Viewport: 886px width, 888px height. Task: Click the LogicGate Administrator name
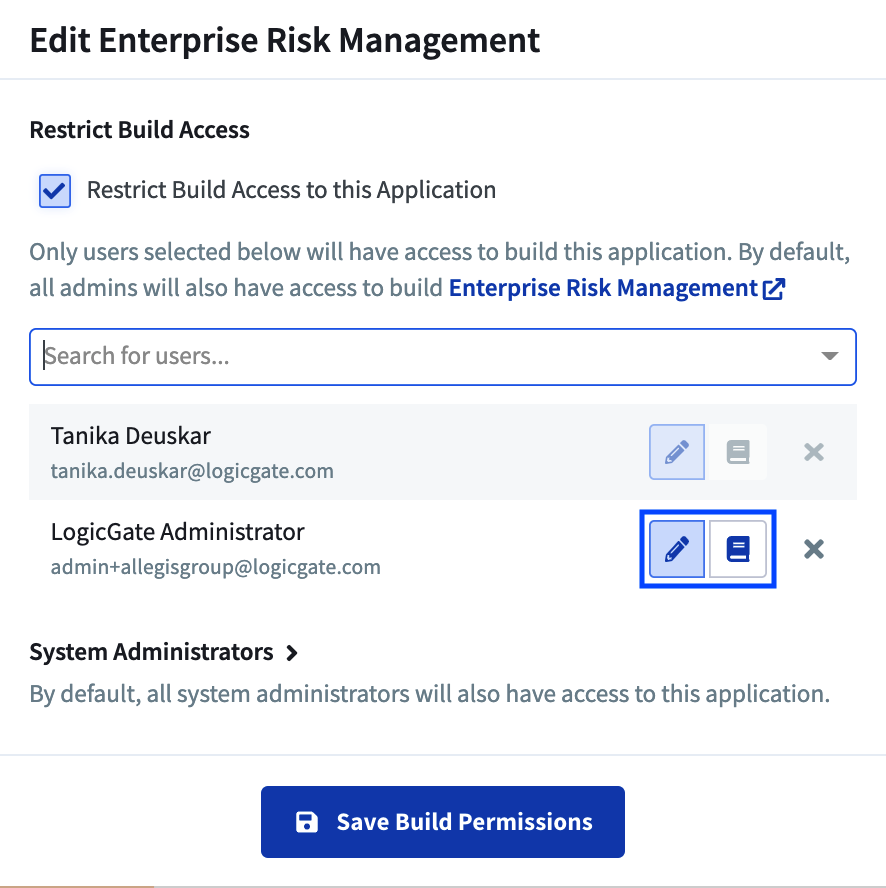(x=177, y=532)
